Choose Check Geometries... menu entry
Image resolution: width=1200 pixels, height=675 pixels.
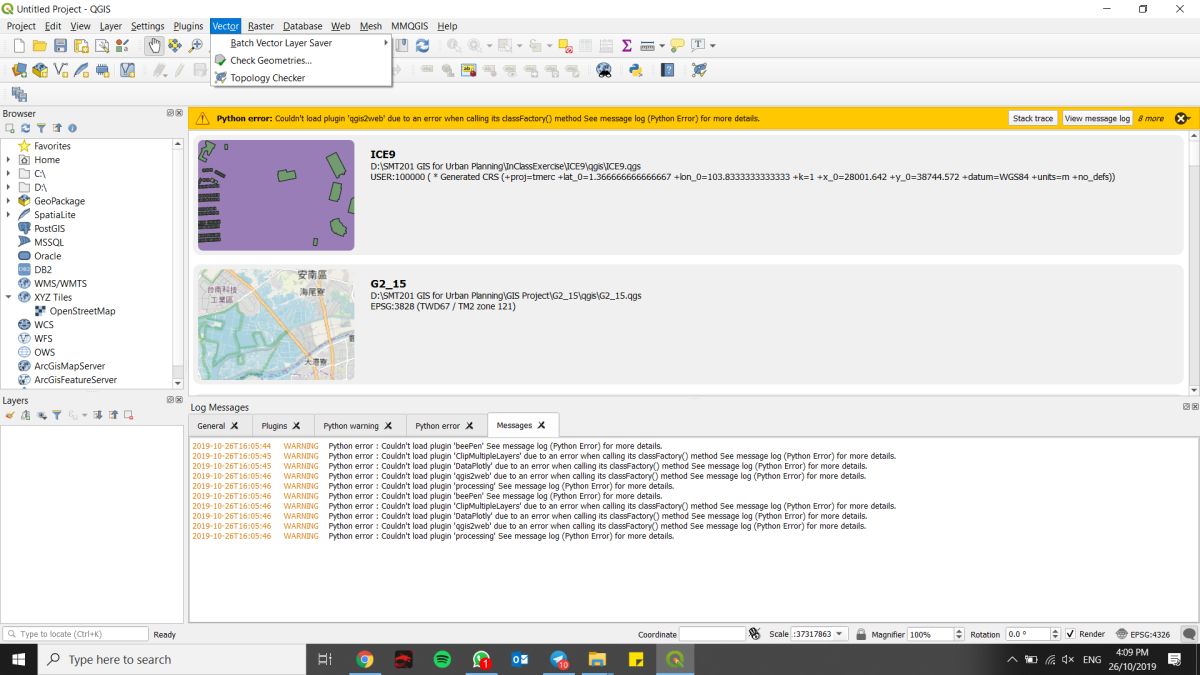point(301,60)
